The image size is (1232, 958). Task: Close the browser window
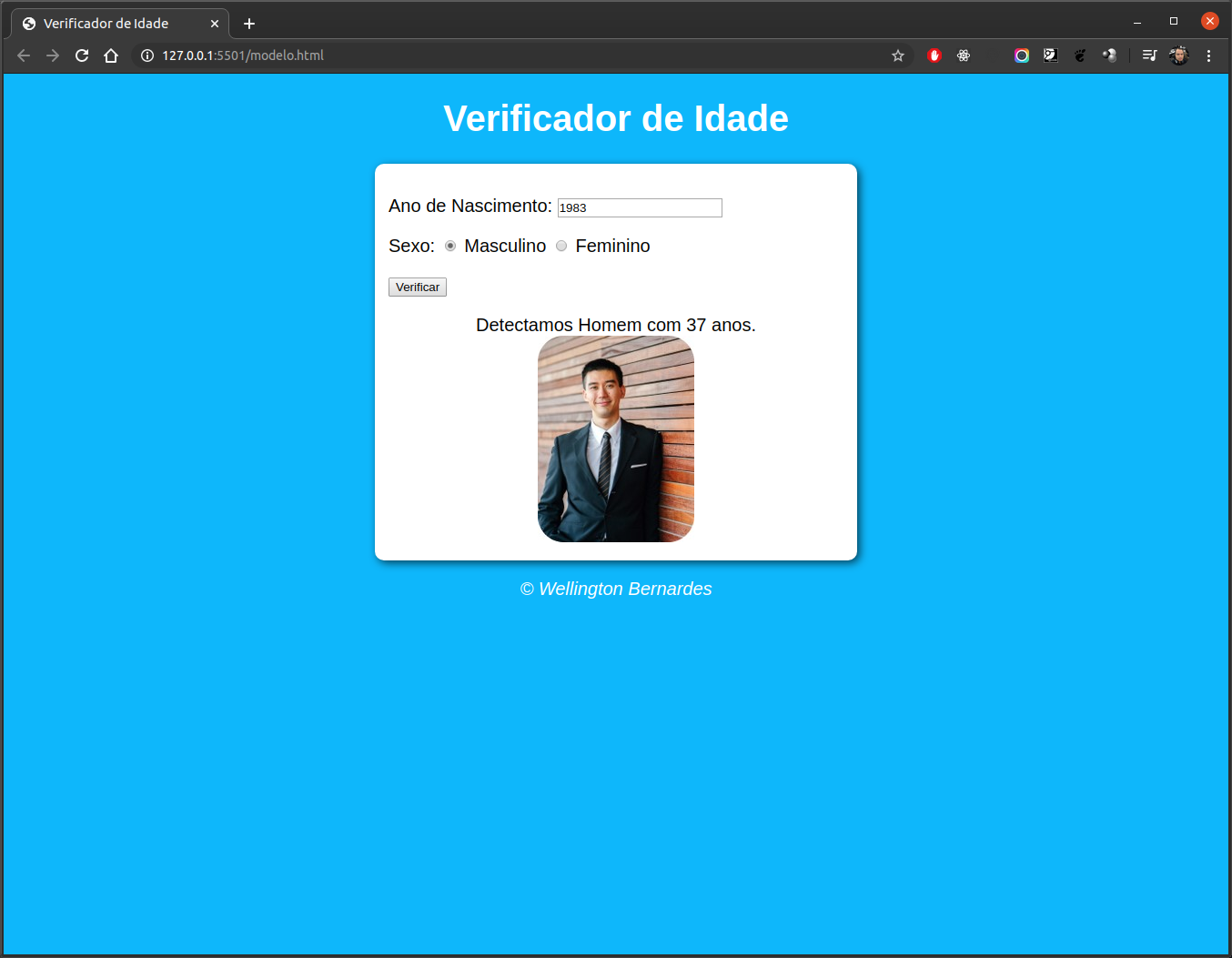1210,21
